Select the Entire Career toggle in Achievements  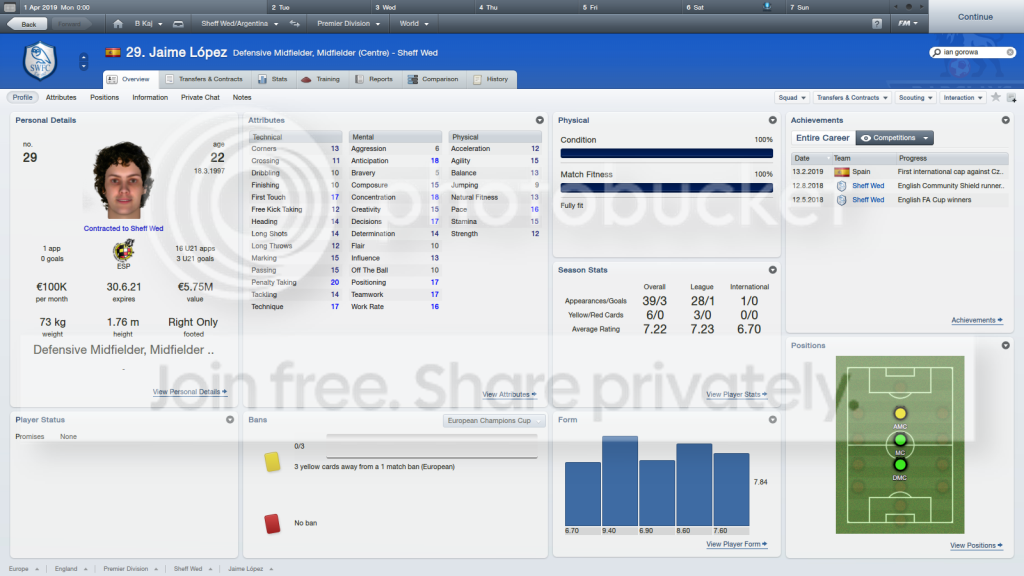(x=823, y=138)
